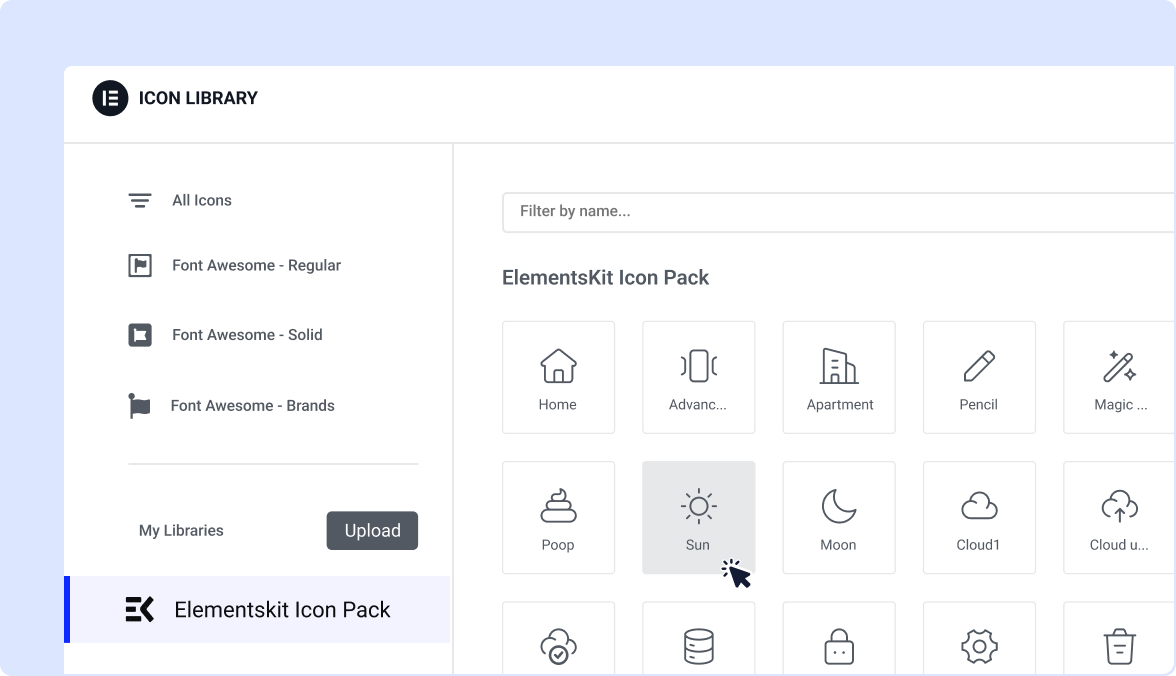Image resolution: width=1176 pixels, height=676 pixels.
Task: Click the ICON LIBRARY title
Action: [198, 98]
